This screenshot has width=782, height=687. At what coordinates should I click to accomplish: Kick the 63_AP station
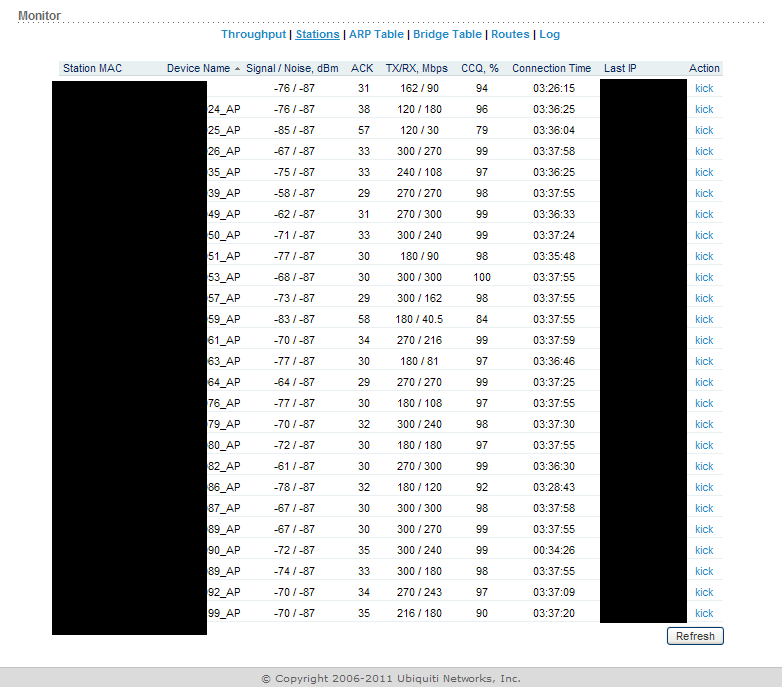coord(704,361)
